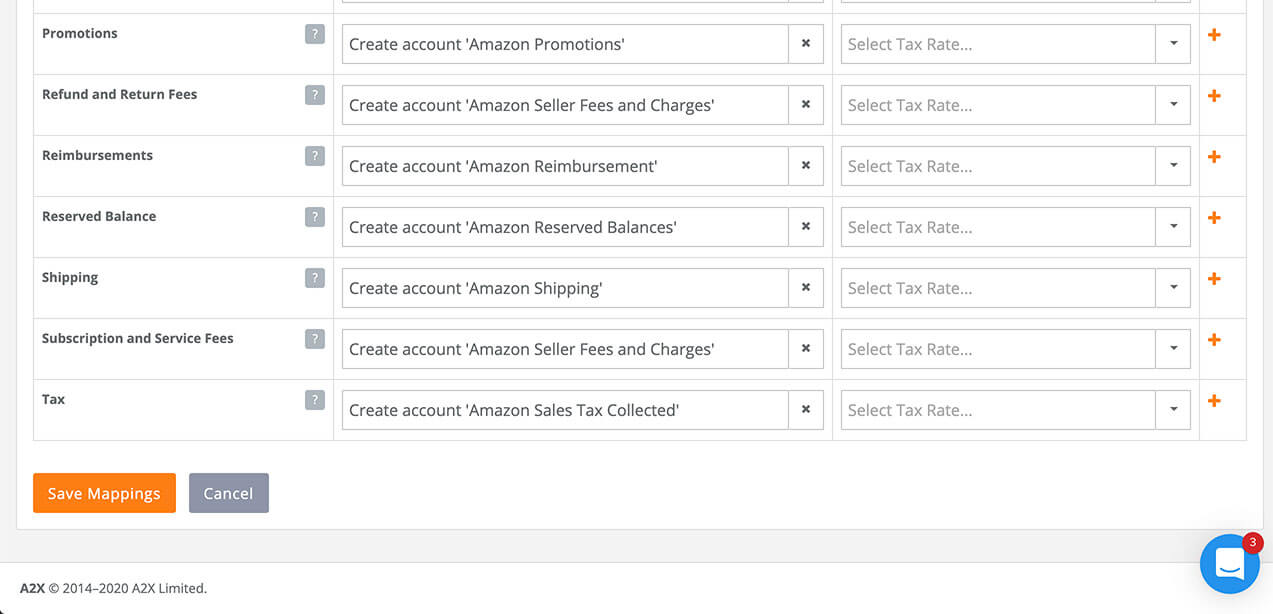The height and width of the screenshot is (614, 1273).
Task: Click the 'Amazon Shipping' account field
Action: 565,288
